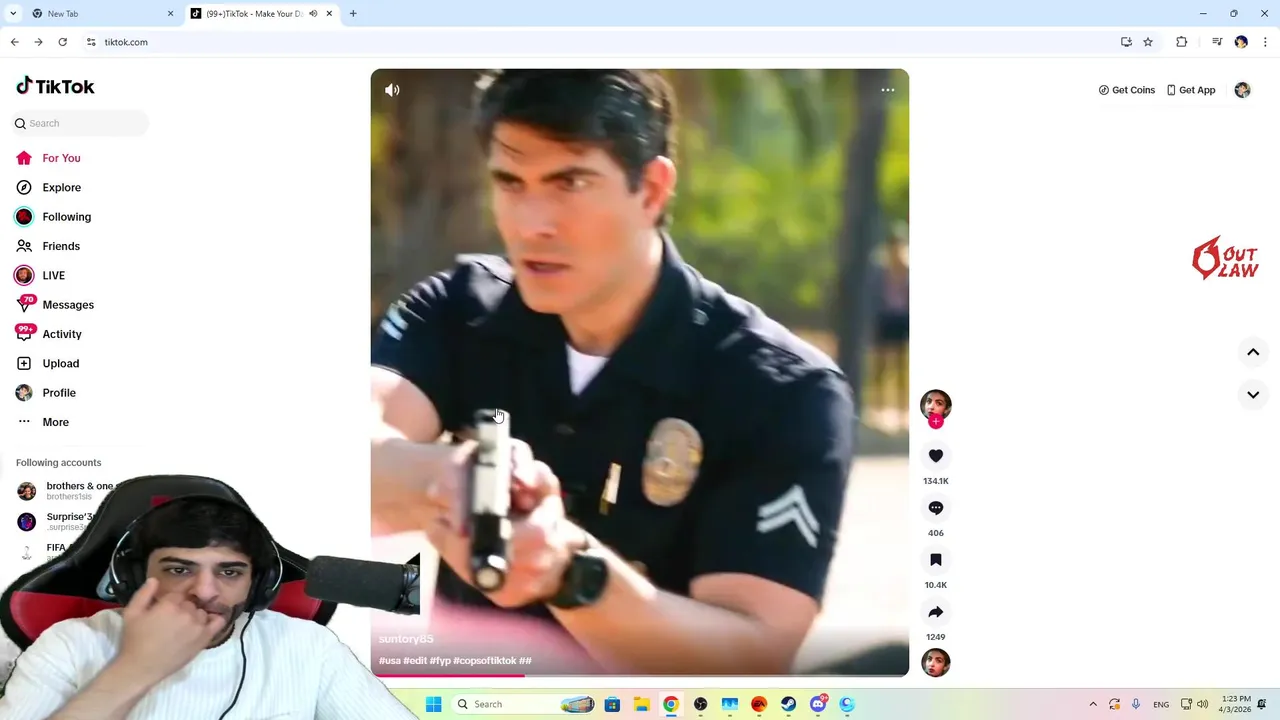Save the video with the bookmark icon

click(x=936, y=560)
